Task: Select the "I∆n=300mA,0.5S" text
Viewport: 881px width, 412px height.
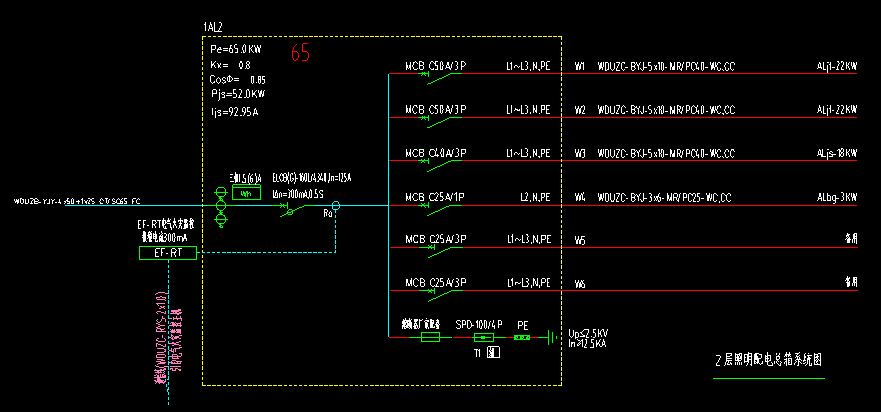Action: point(298,194)
